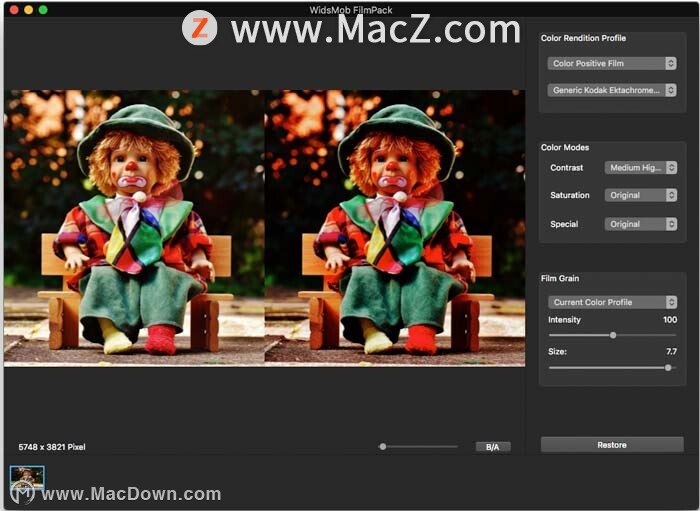The height and width of the screenshot is (511, 700).
Task: Toggle the B/A before-after view
Action: click(492, 447)
